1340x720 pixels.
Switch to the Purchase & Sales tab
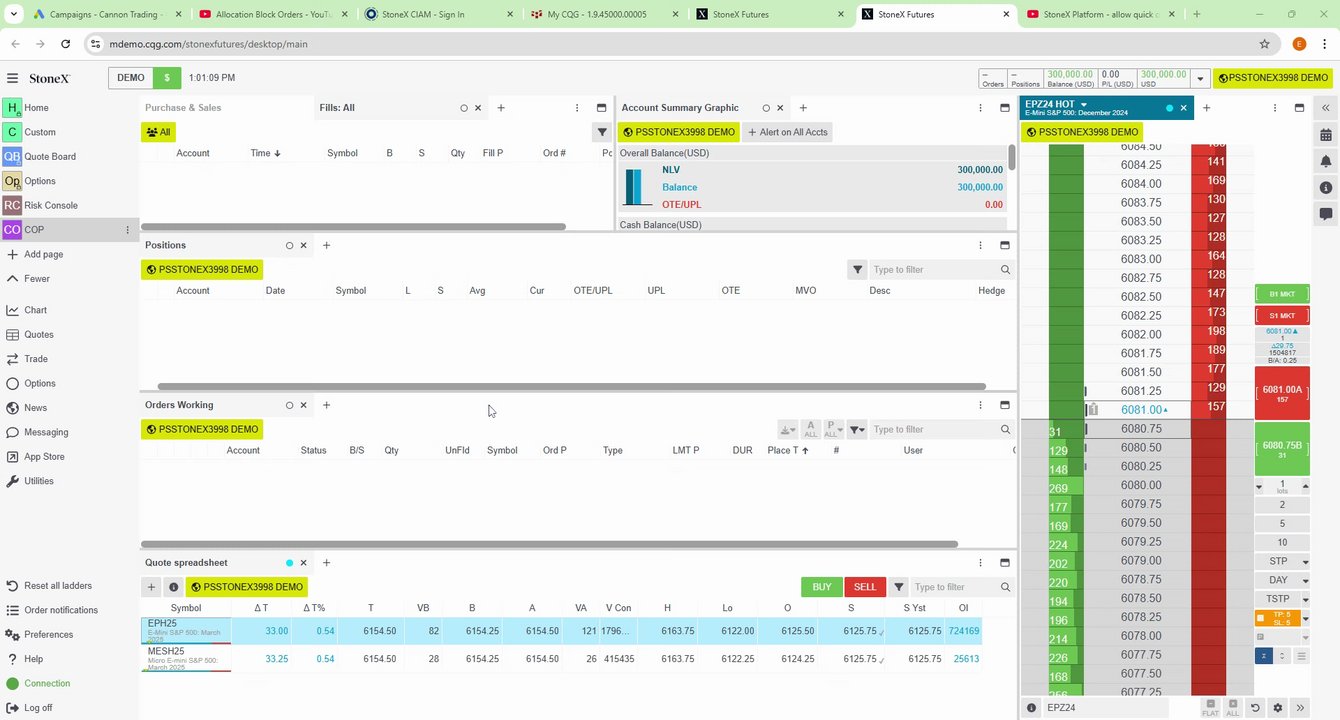(183, 108)
